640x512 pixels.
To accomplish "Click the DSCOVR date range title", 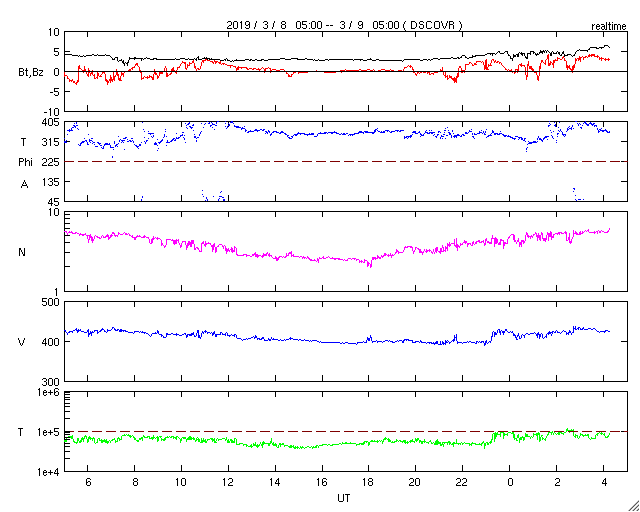I will coord(344,25).
